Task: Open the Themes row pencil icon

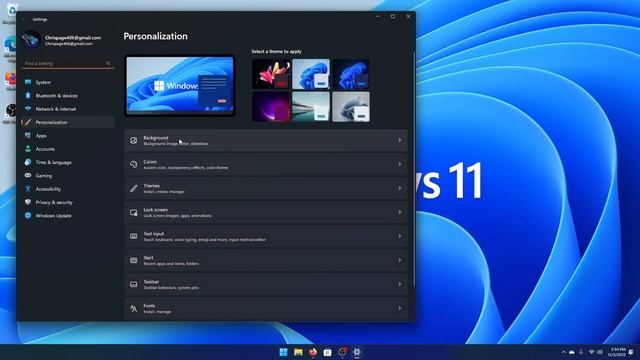Action: (133, 189)
